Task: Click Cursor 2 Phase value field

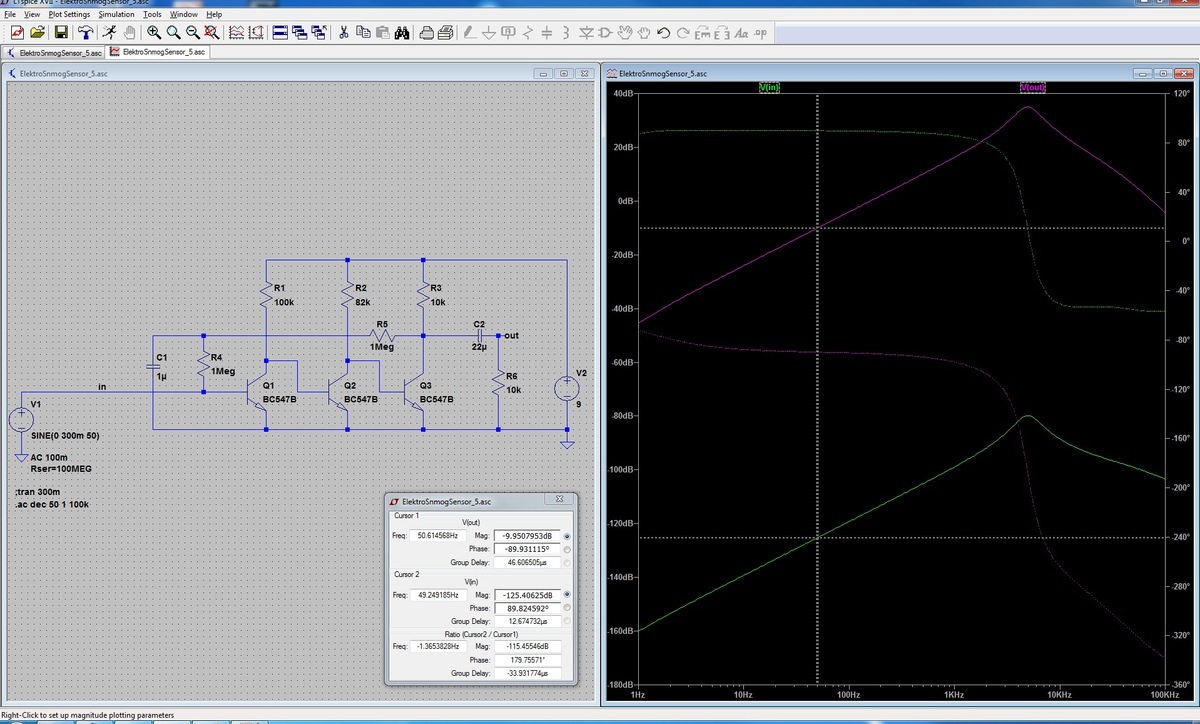Action: point(527,608)
